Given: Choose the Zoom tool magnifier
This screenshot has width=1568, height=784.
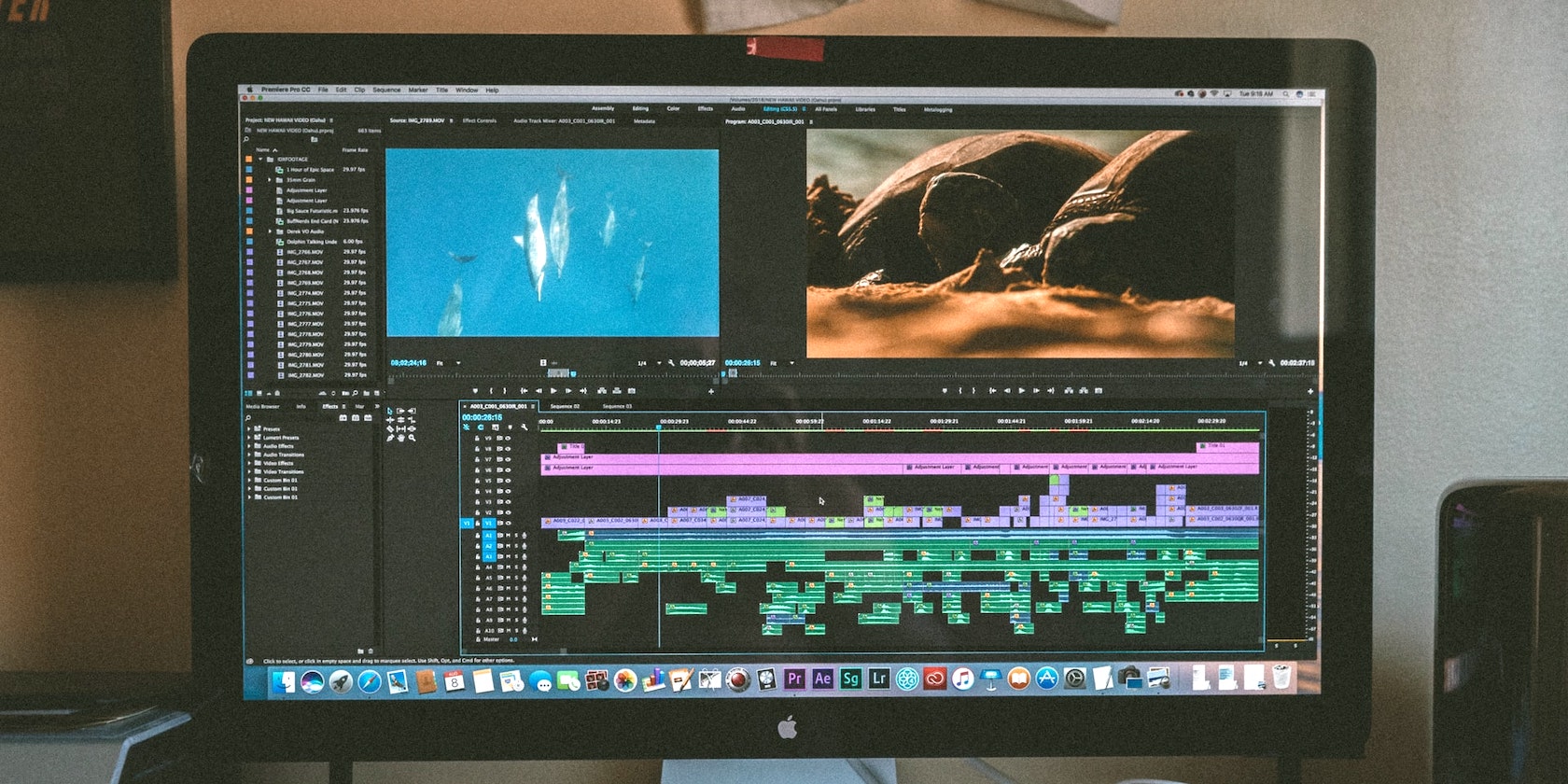Looking at the screenshot, I should pos(413,438).
